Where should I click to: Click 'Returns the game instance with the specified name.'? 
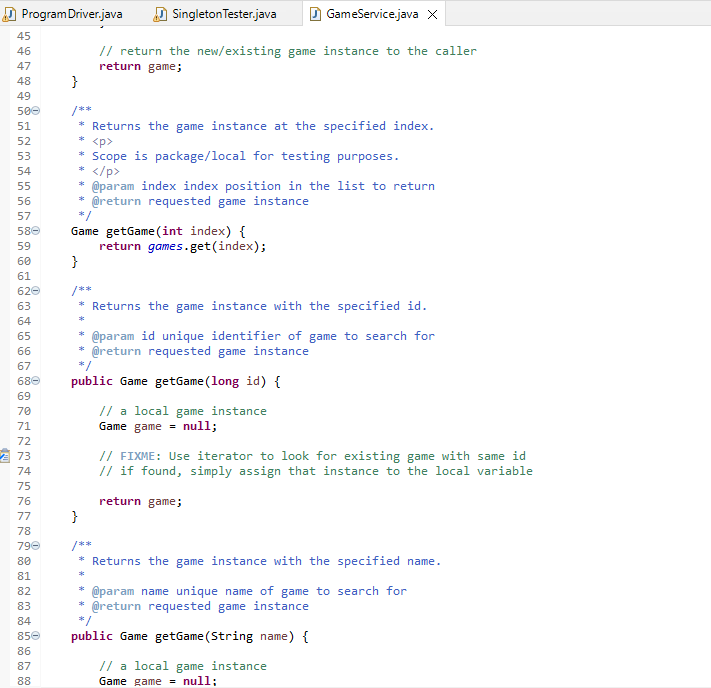point(266,561)
